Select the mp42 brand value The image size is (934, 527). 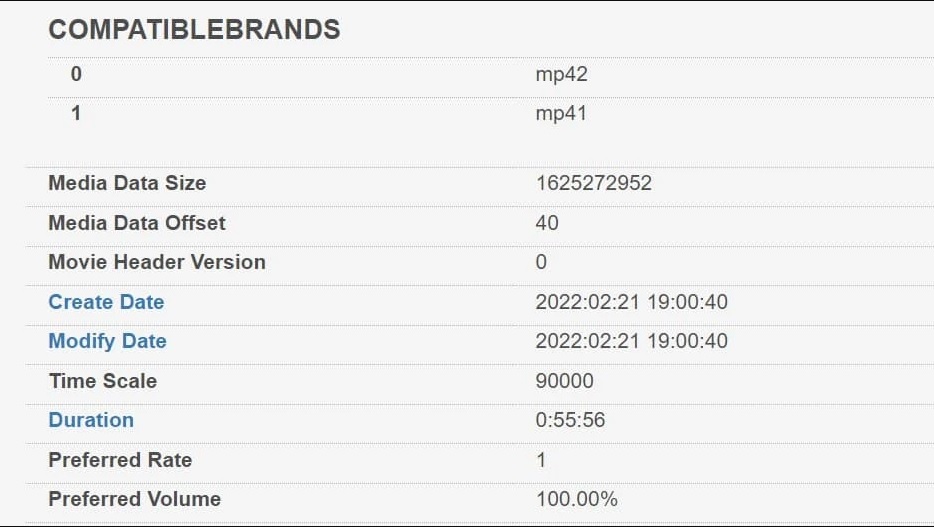(x=561, y=74)
